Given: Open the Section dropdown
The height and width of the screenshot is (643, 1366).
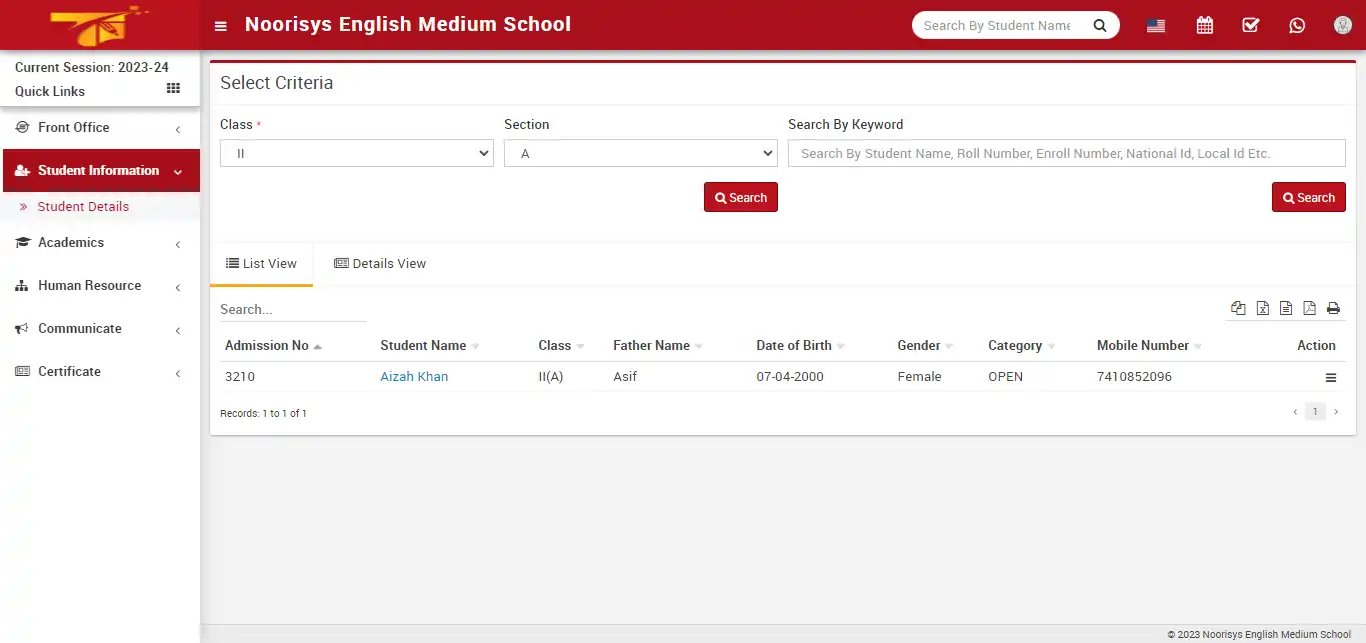Looking at the screenshot, I should (x=640, y=153).
